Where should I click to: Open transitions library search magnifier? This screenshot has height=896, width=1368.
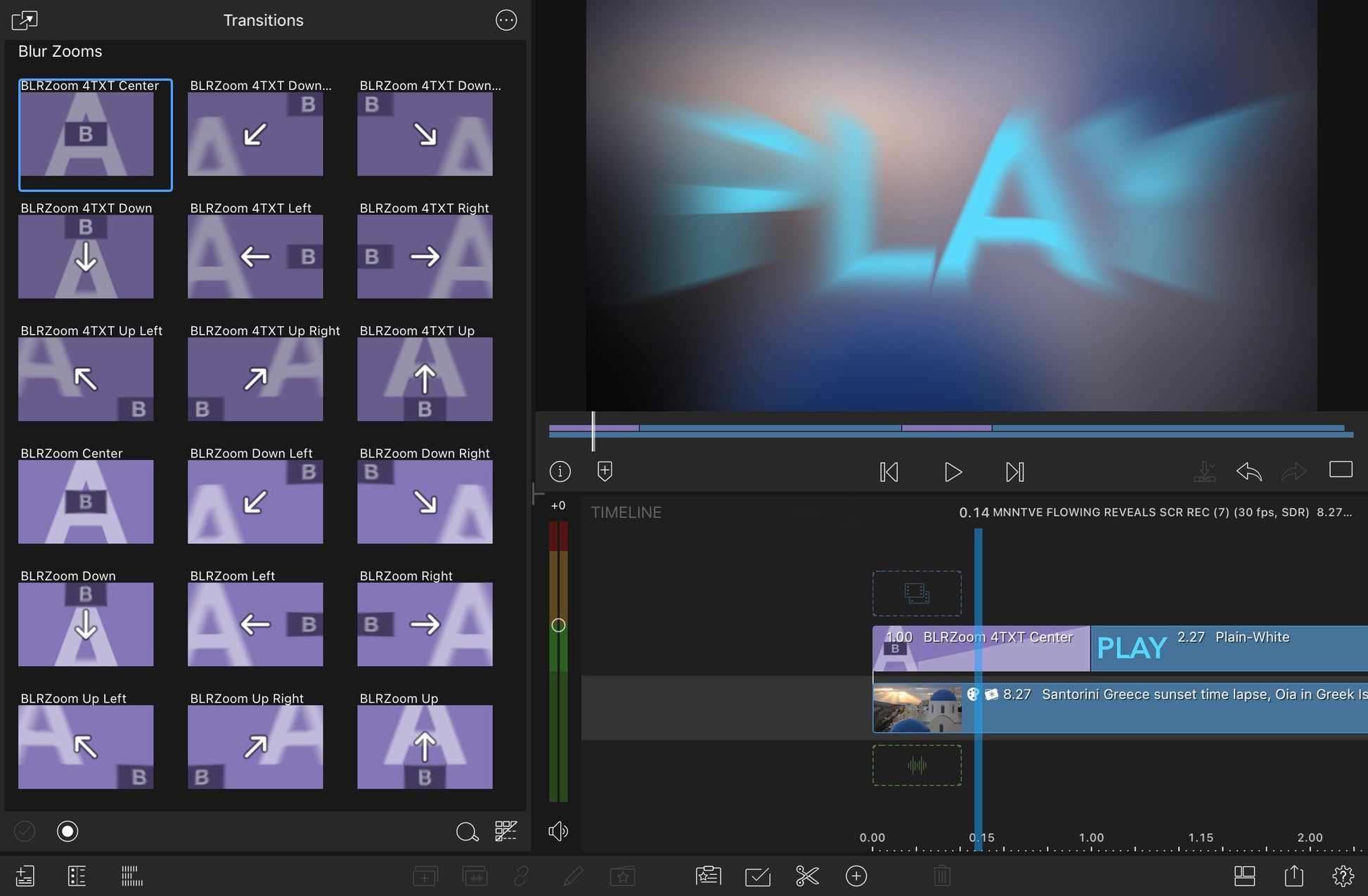pos(467,831)
